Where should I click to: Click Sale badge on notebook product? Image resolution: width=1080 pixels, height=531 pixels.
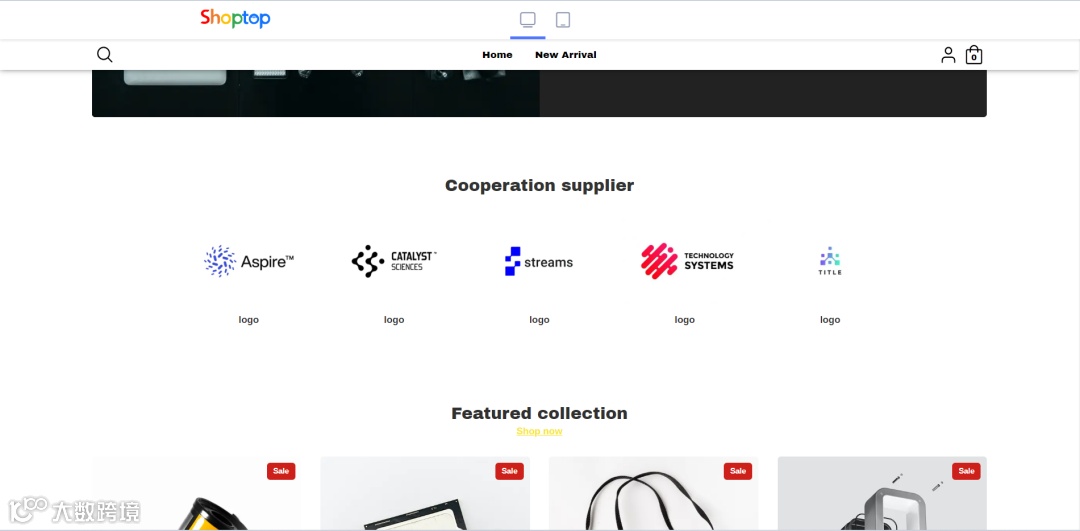coord(510,471)
